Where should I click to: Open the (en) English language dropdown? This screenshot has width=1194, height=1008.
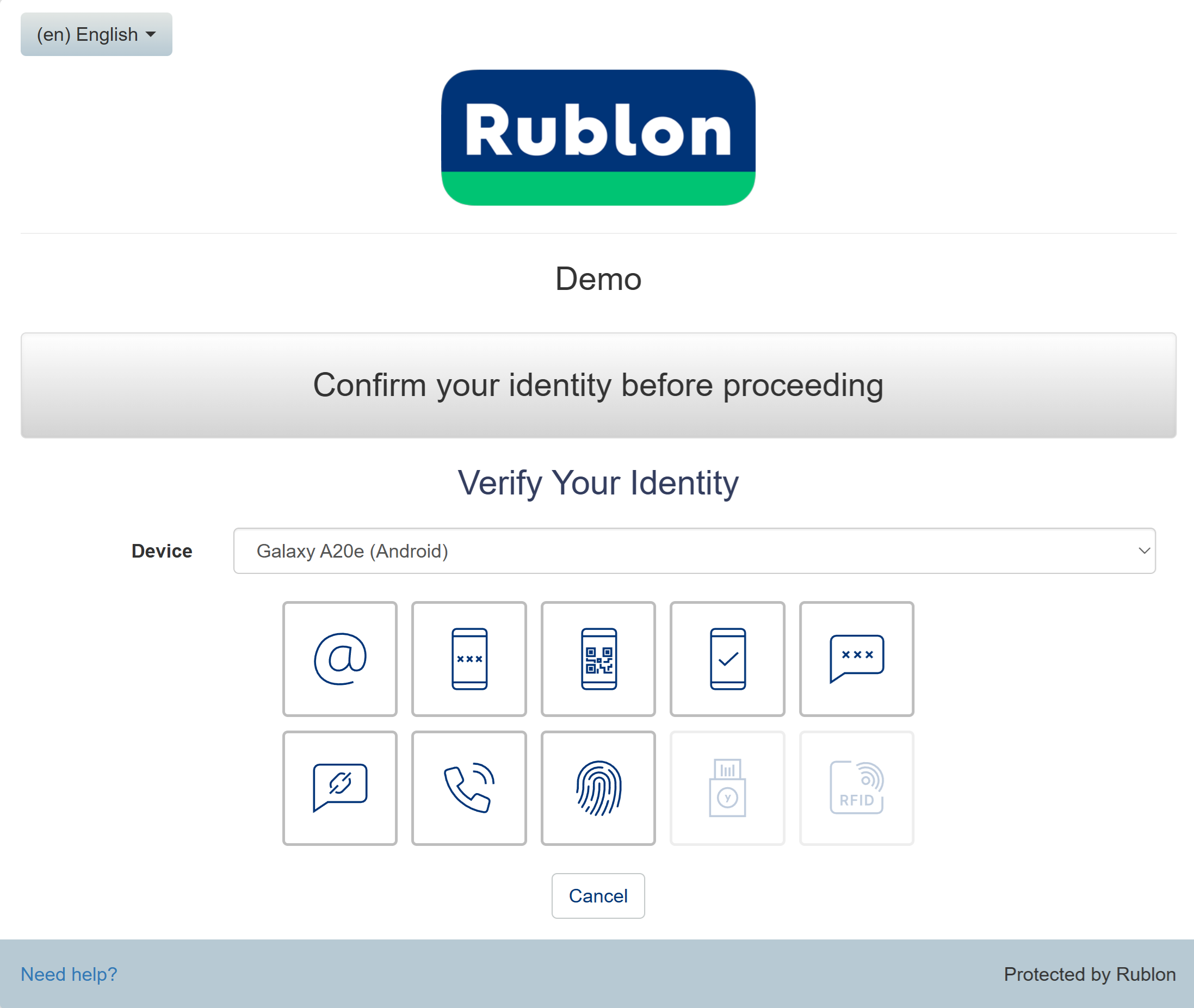96,34
